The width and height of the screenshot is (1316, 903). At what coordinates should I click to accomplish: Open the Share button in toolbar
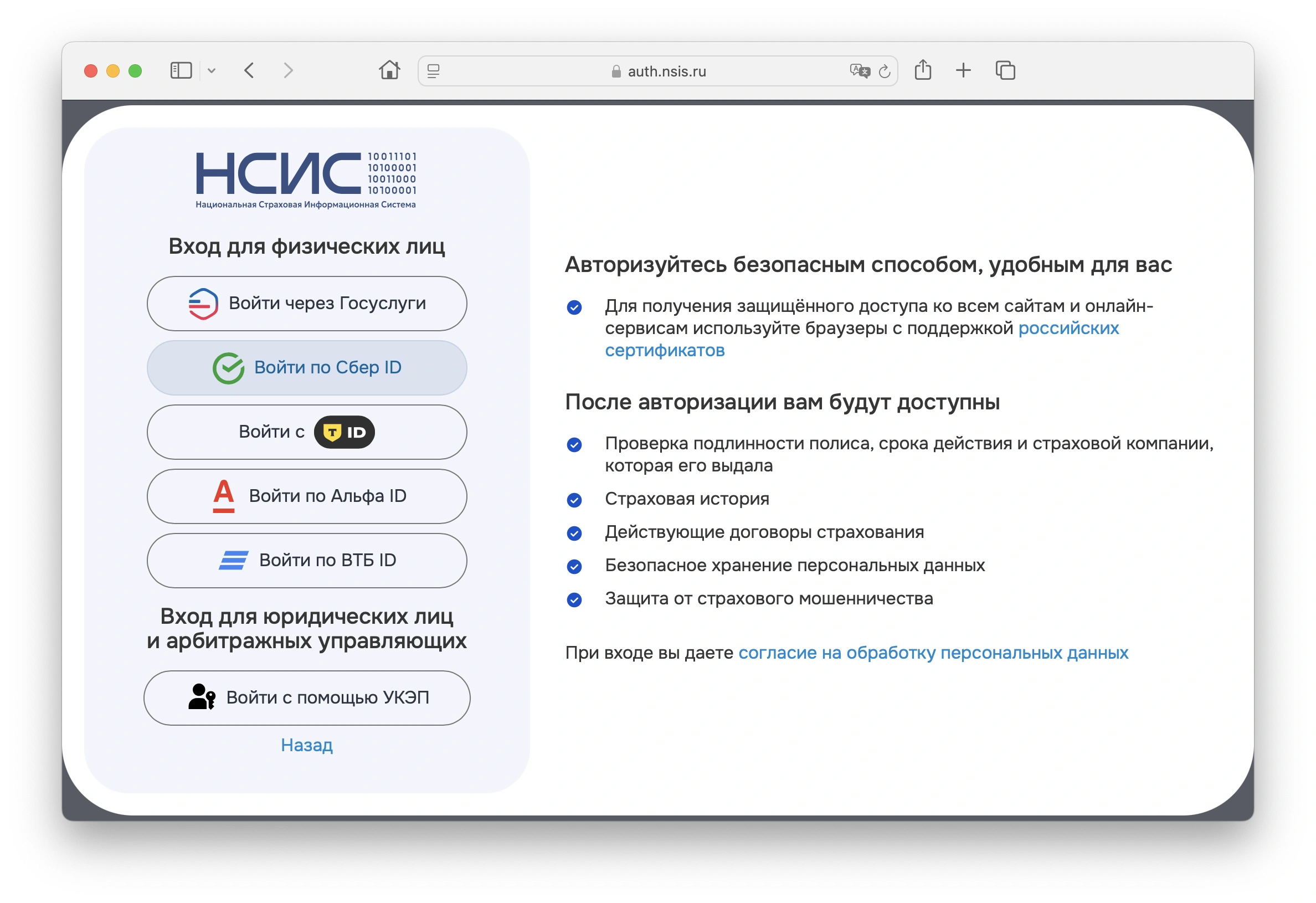(x=923, y=70)
